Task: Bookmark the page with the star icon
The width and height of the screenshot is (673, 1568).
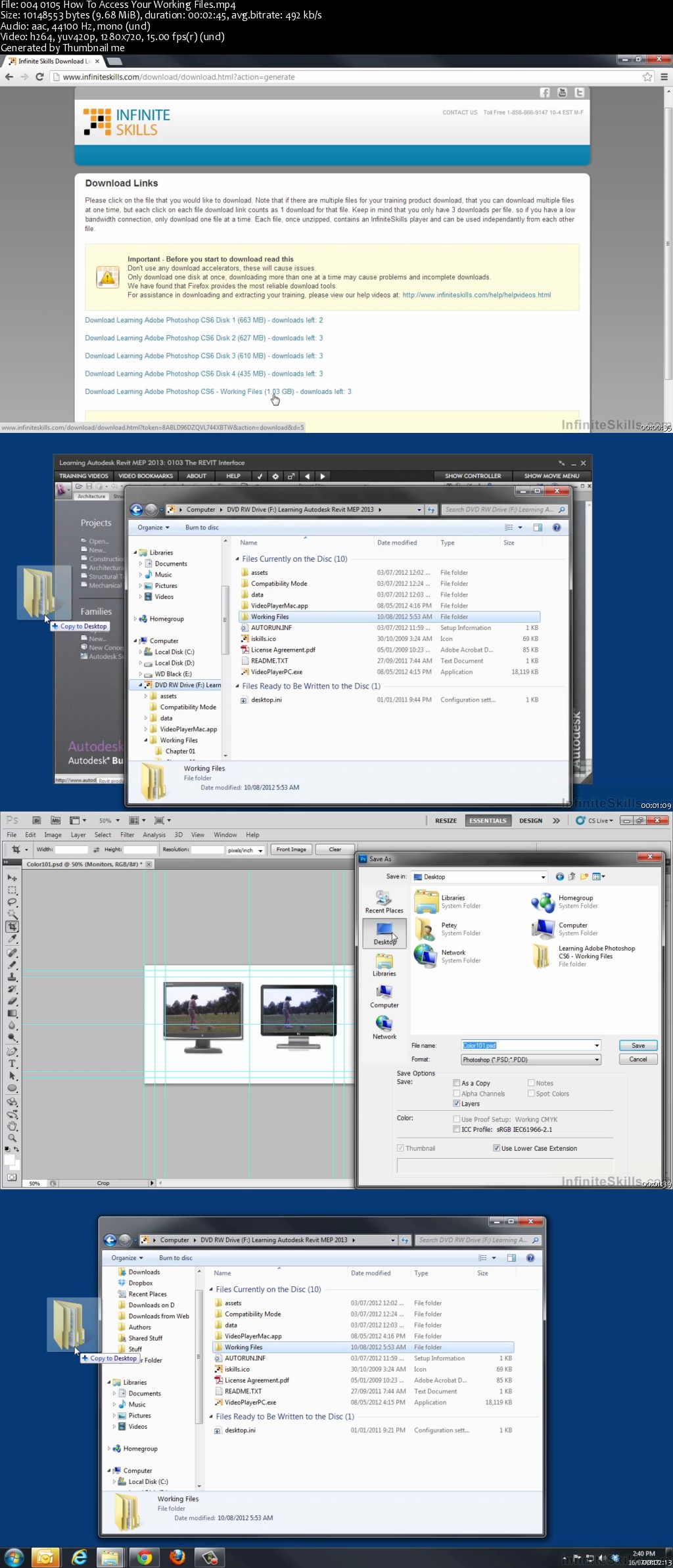Action: (647, 77)
